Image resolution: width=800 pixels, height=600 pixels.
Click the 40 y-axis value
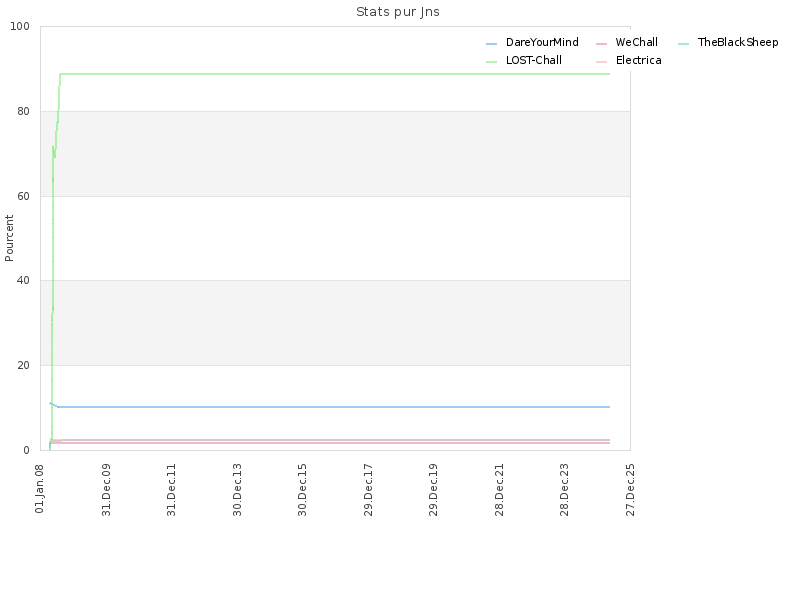point(23,281)
